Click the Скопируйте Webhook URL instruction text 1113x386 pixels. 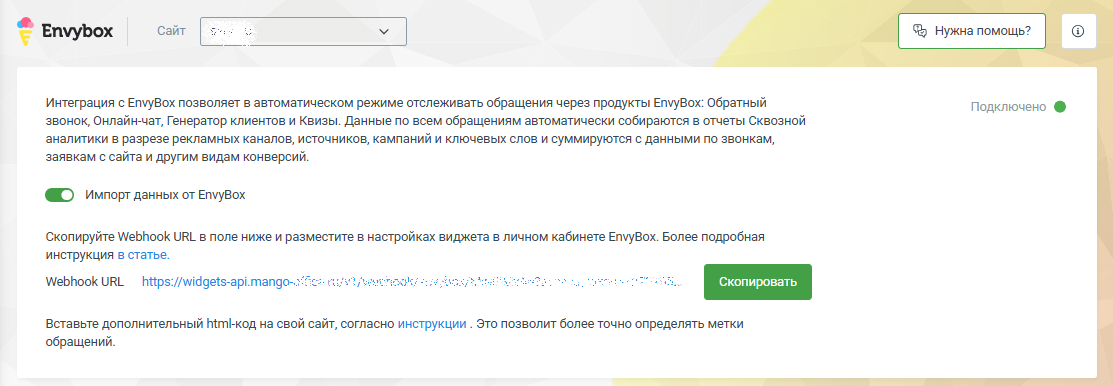(x=405, y=245)
